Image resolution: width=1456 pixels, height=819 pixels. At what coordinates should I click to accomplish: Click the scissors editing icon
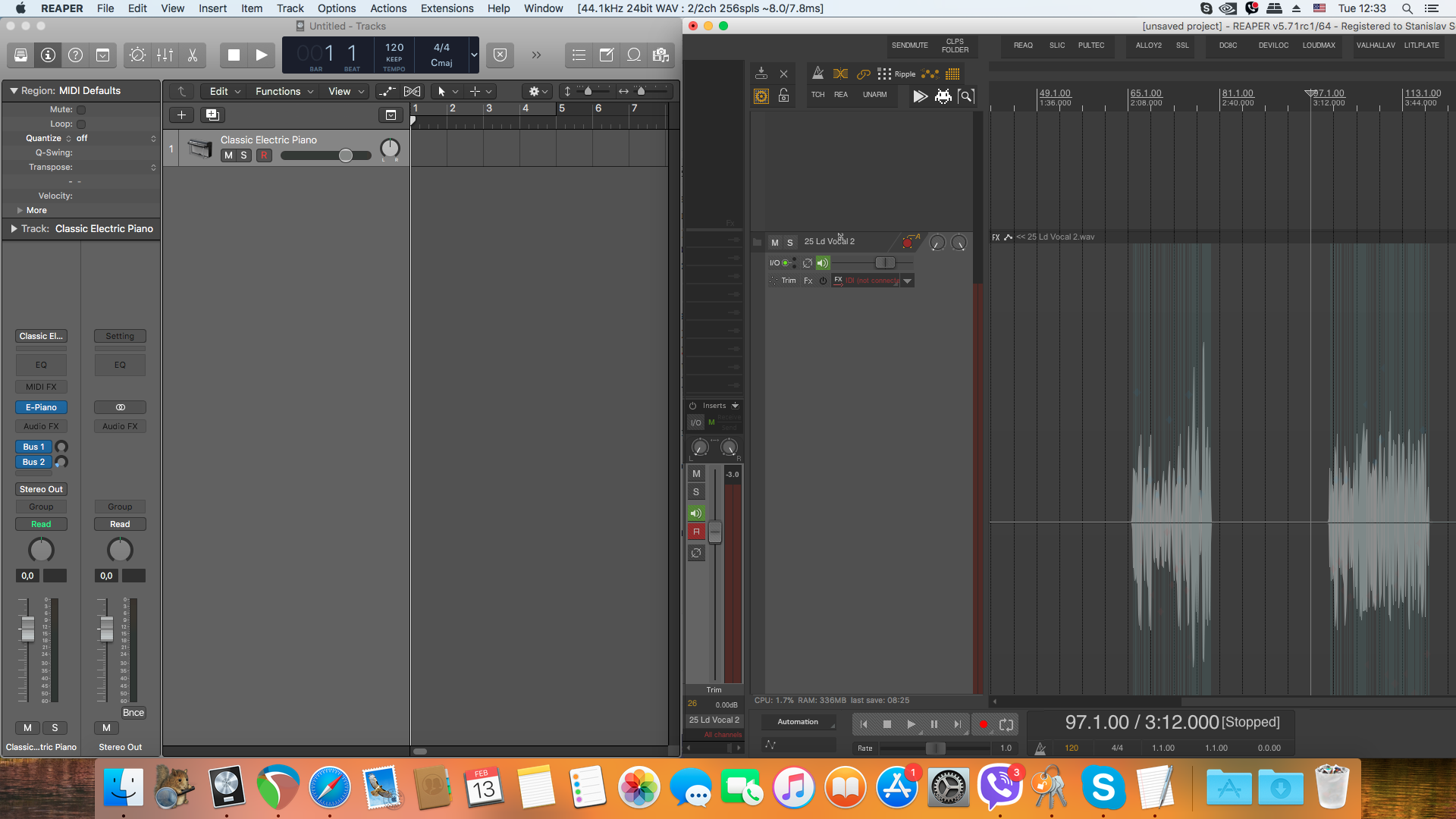193,55
